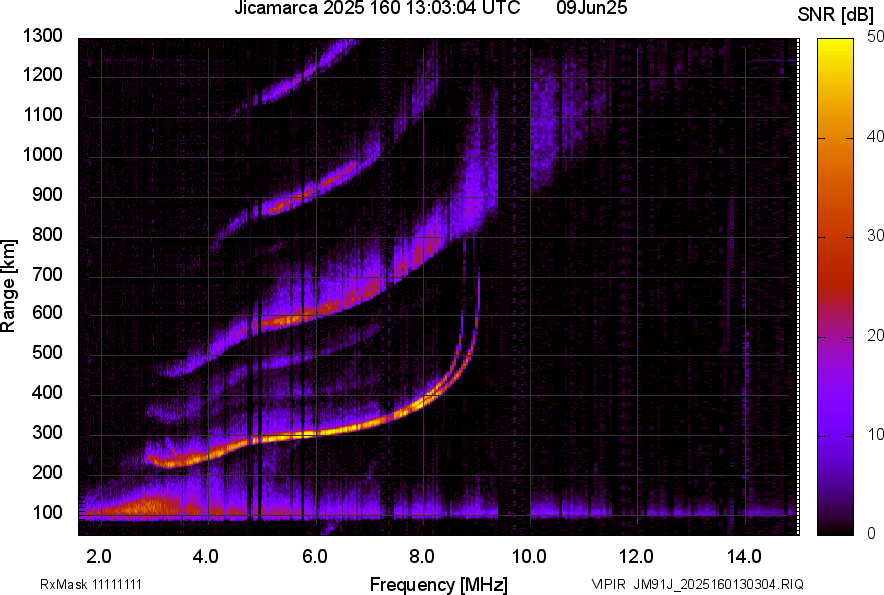Click range tick label "1000"

(x=42, y=155)
